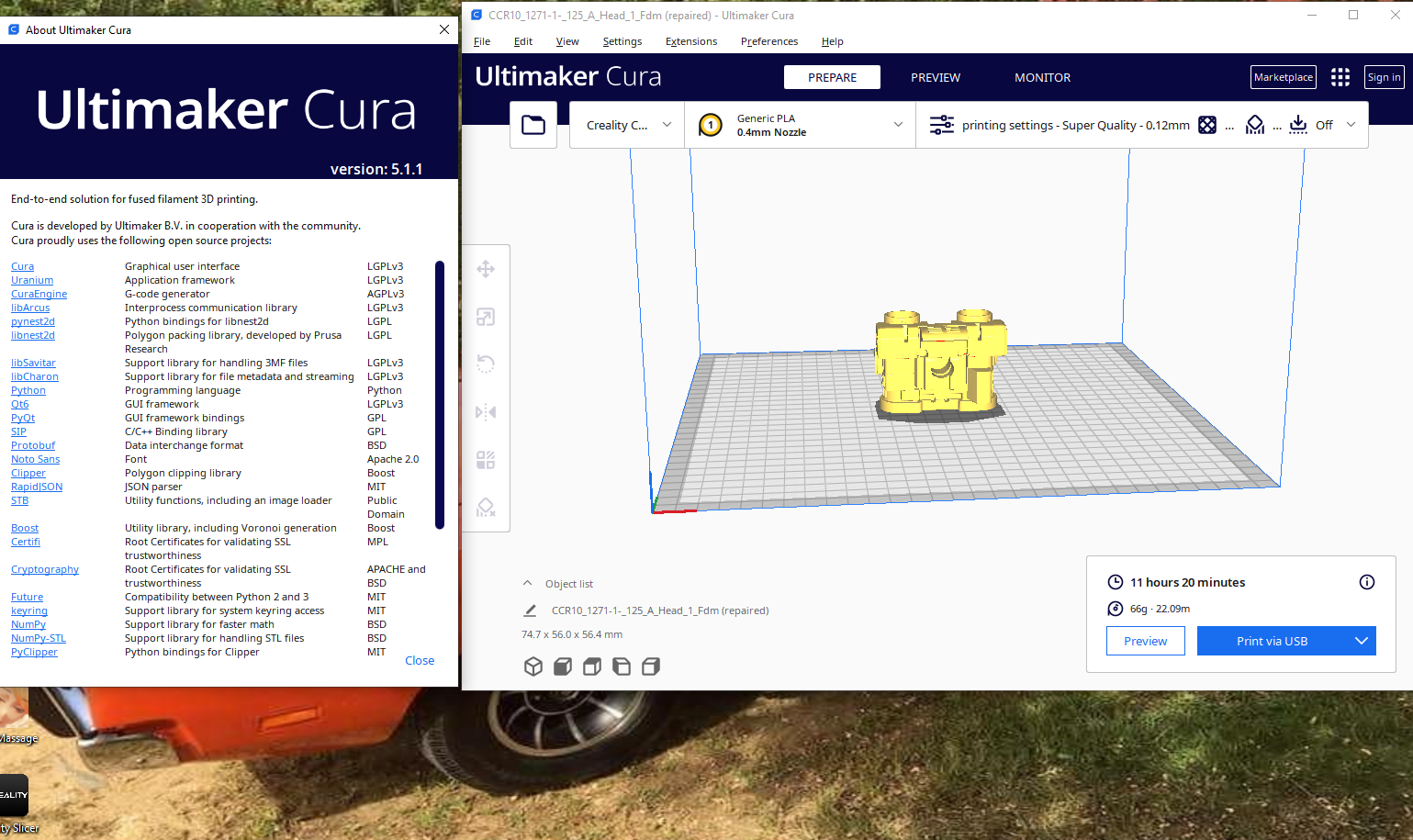Open the File menu
The height and width of the screenshot is (840, 1413).
click(x=482, y=41)
